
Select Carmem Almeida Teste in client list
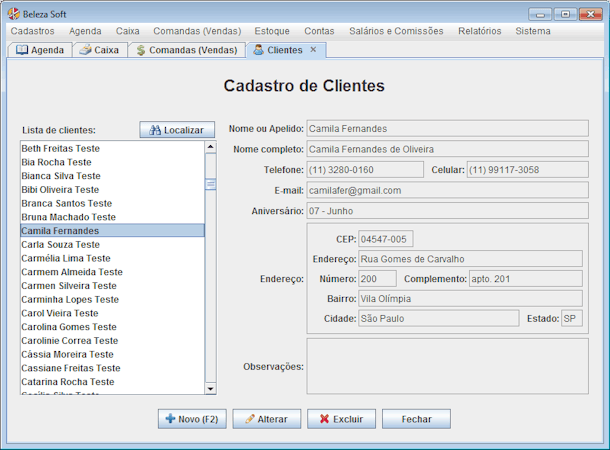[x=112, y=272]
